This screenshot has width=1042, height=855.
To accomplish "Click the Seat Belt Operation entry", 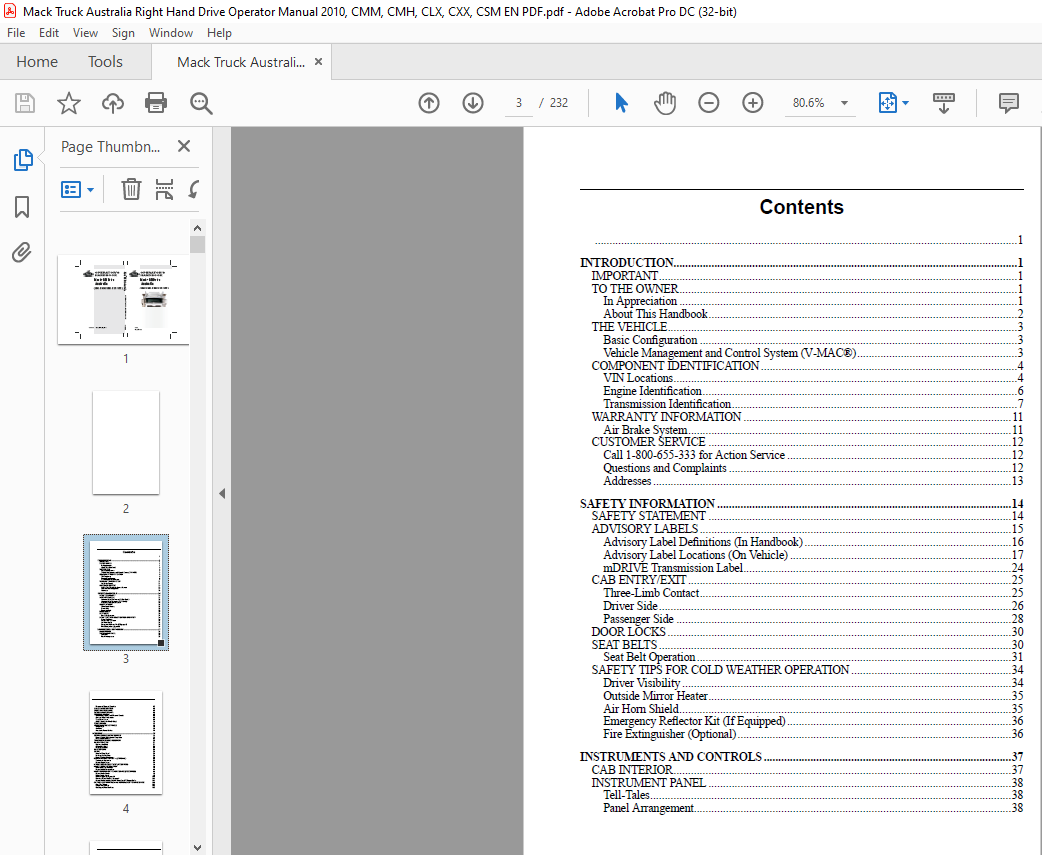I will coord(813,657).
